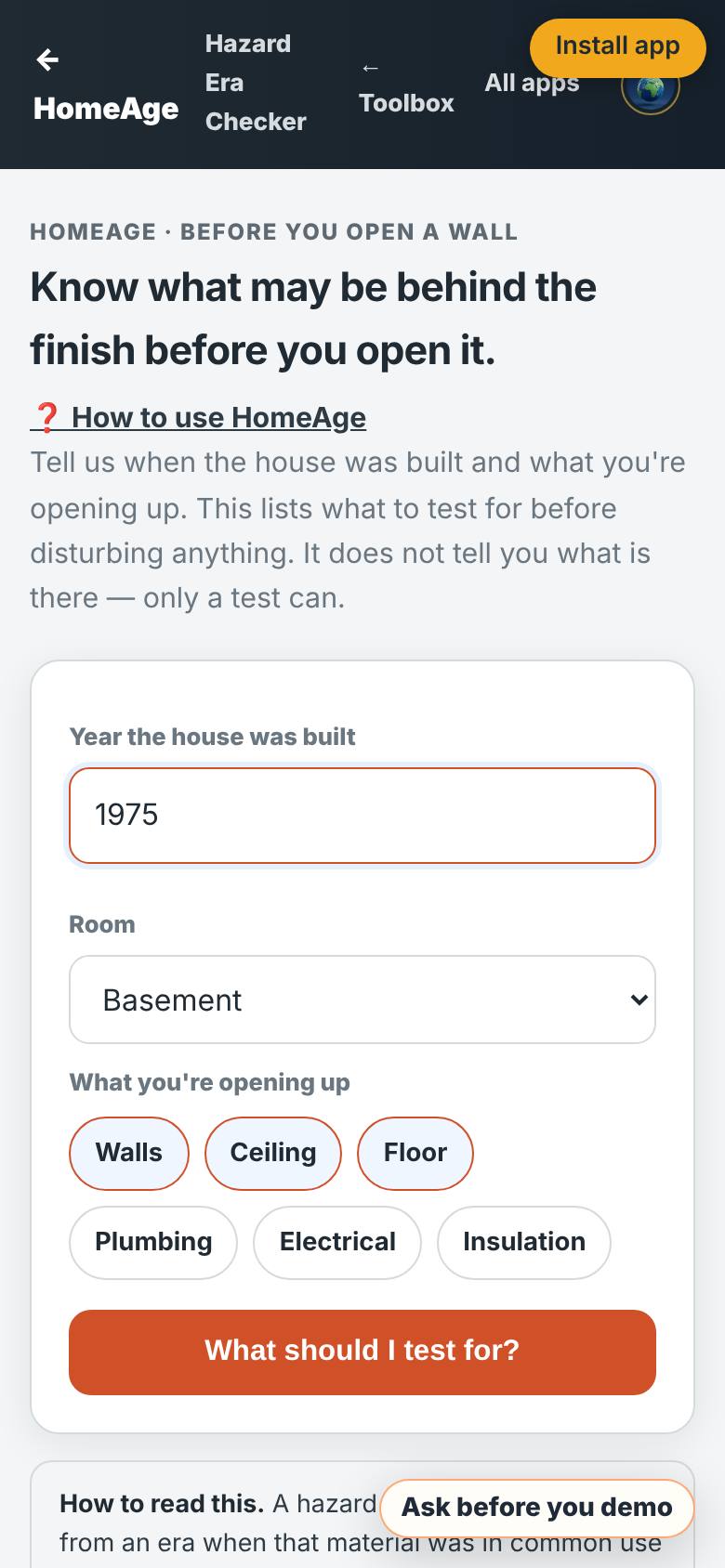
Task: Open the How to use HomeAge link
Action: click(x=218, y=417)
